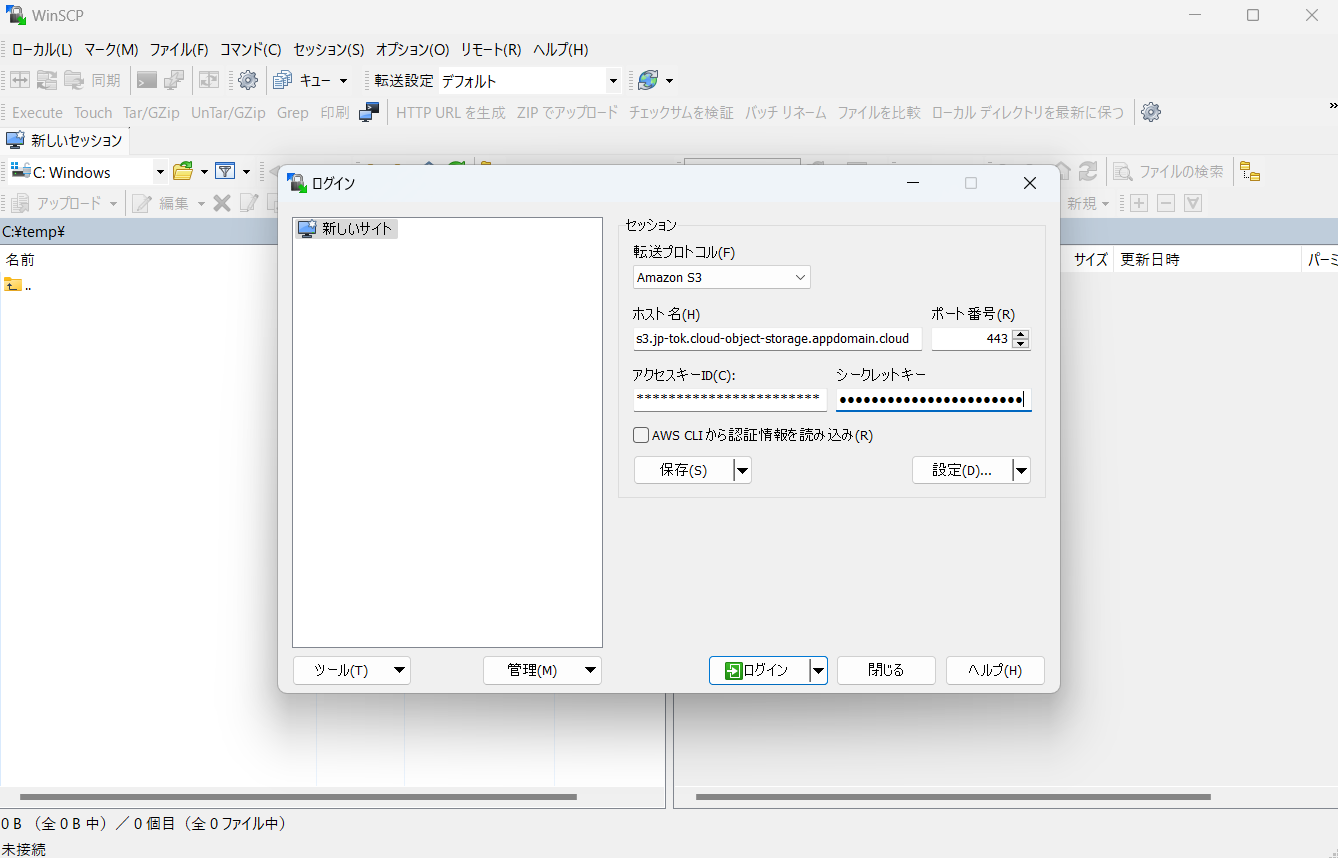Click the custom commands gear icon

click(1151, 112)
